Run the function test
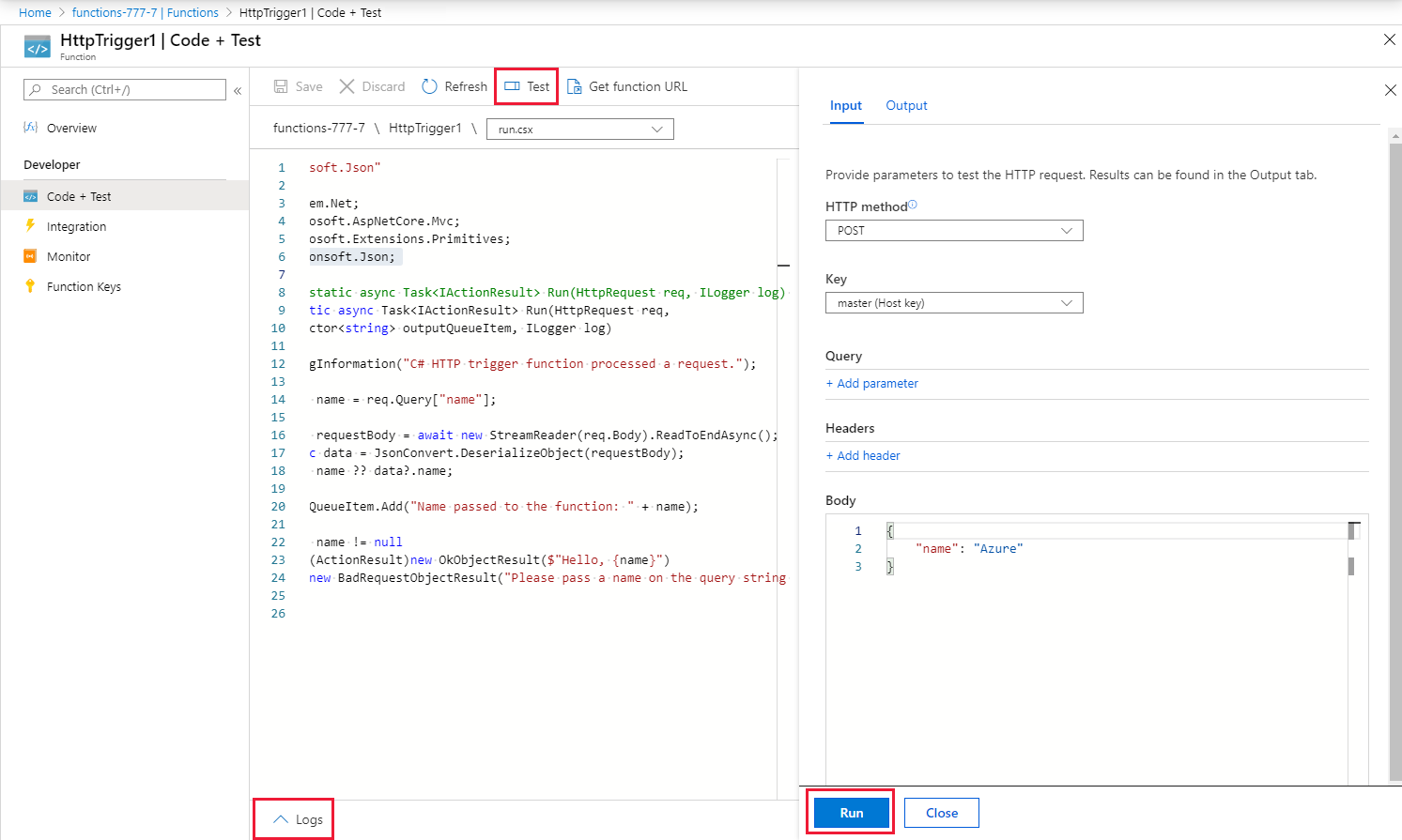 [x=849, y=813]
